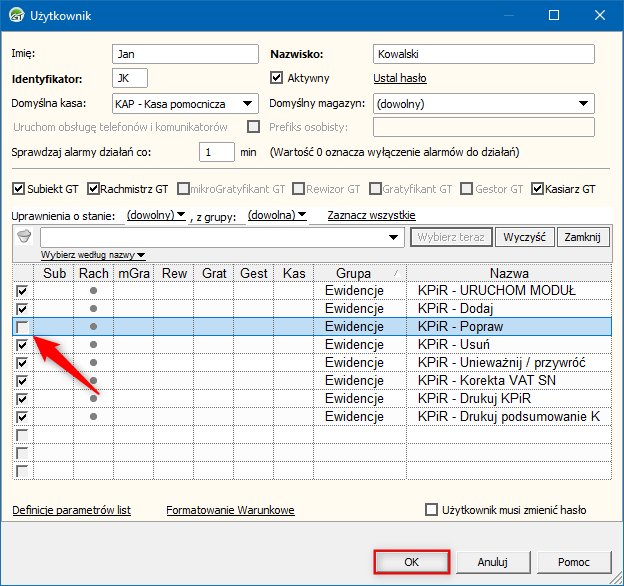This screenshot has height=586, width=624.
Task: Check 'Użytkownik musi zmienić hasło' option
Action: click(432, 510)
